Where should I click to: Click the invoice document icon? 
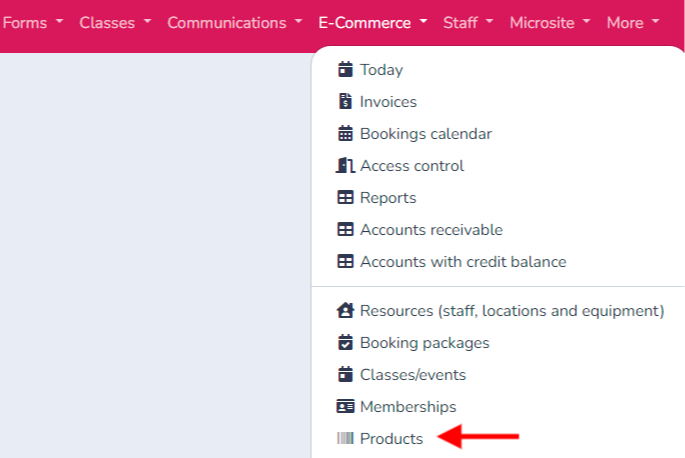[x=345, y=101]
